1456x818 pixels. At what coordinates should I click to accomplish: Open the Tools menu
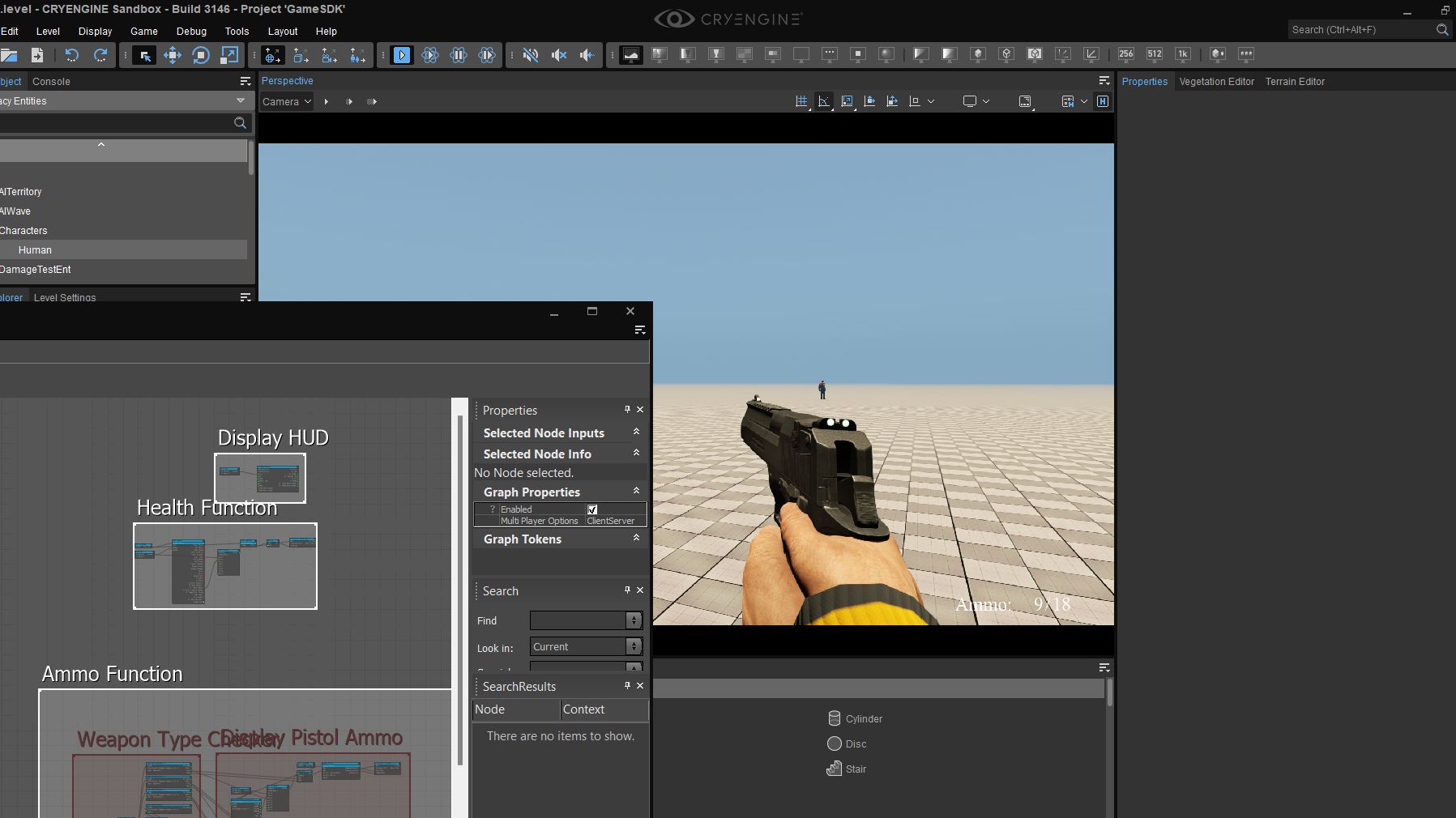pos(237,32)
